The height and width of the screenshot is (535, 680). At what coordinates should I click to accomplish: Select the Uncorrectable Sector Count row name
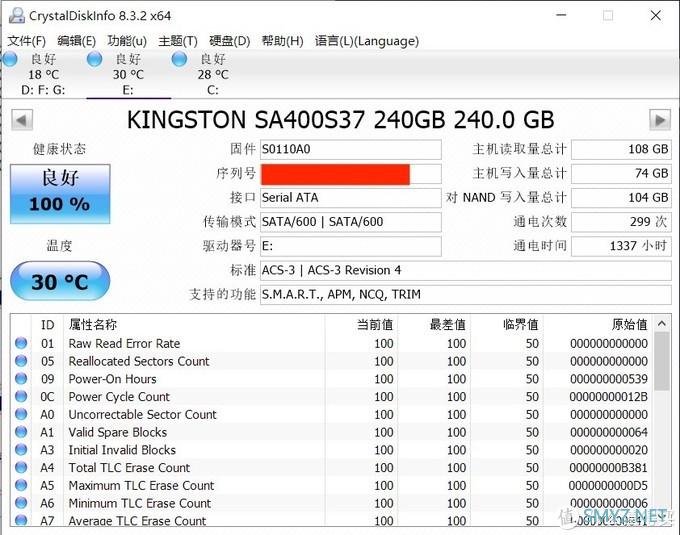[x=142, y=415]
